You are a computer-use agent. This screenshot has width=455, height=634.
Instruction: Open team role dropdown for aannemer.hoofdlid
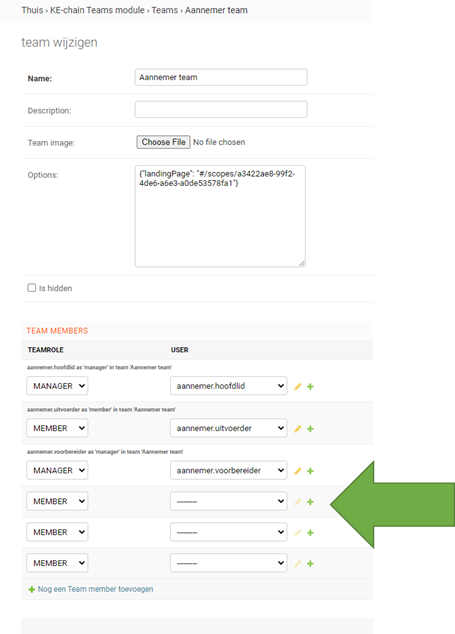pos(57,386)
